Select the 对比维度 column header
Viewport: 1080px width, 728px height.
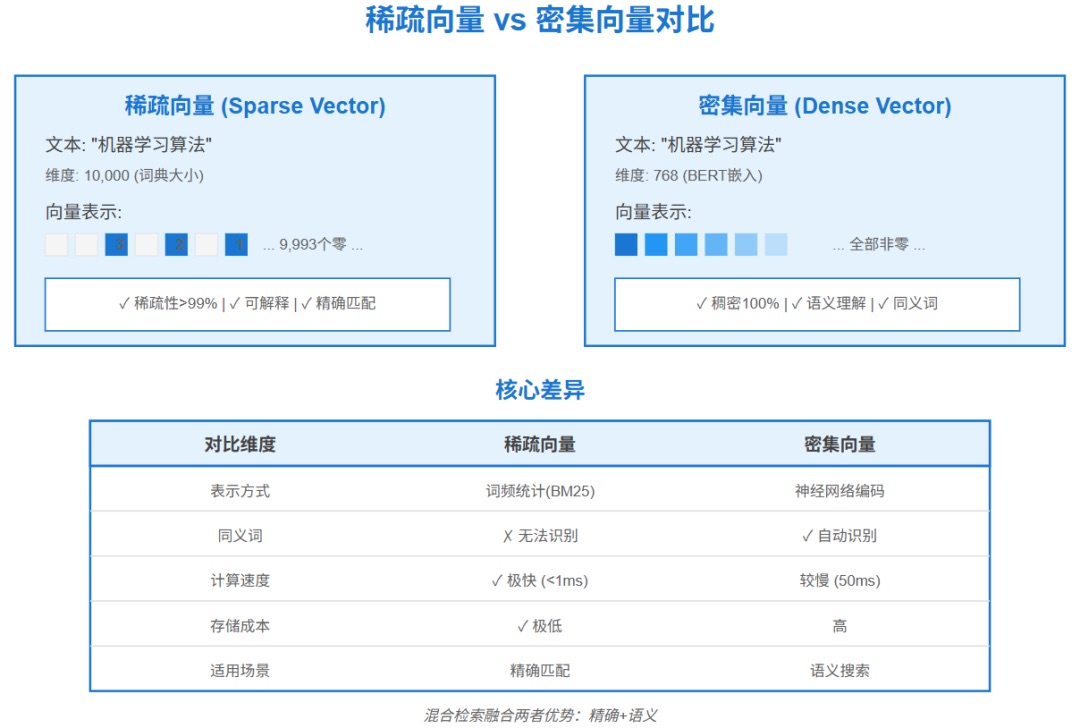point(240,445)
